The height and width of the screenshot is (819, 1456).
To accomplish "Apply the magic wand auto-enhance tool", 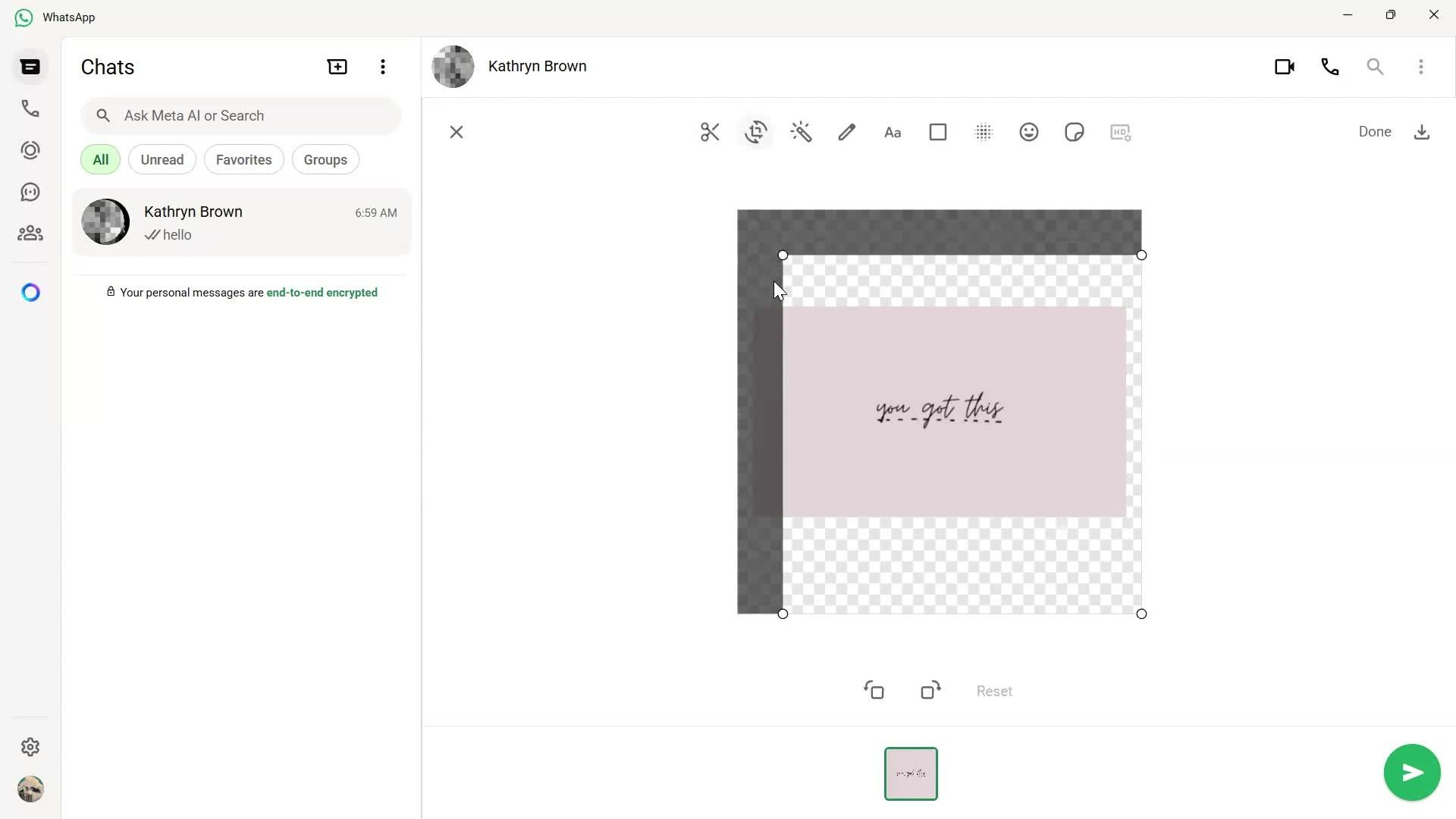I will coord(802,132).
